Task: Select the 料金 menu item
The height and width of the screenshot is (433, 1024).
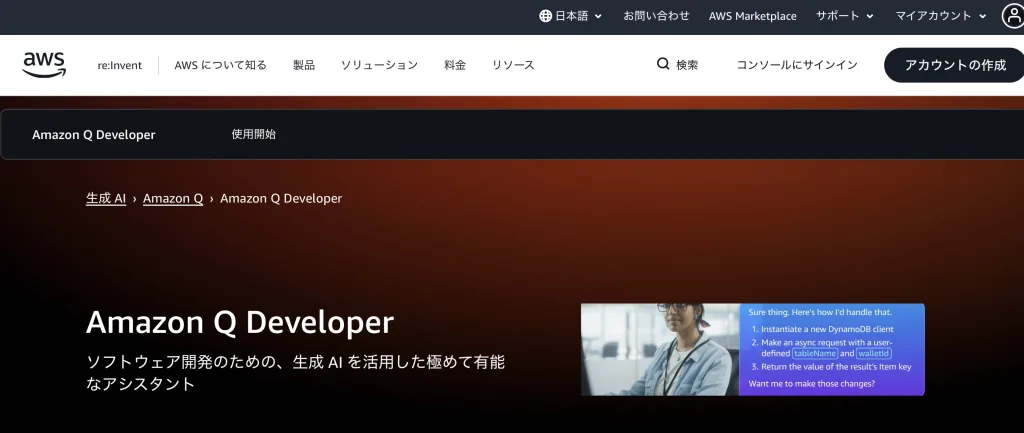Action: 455,65
